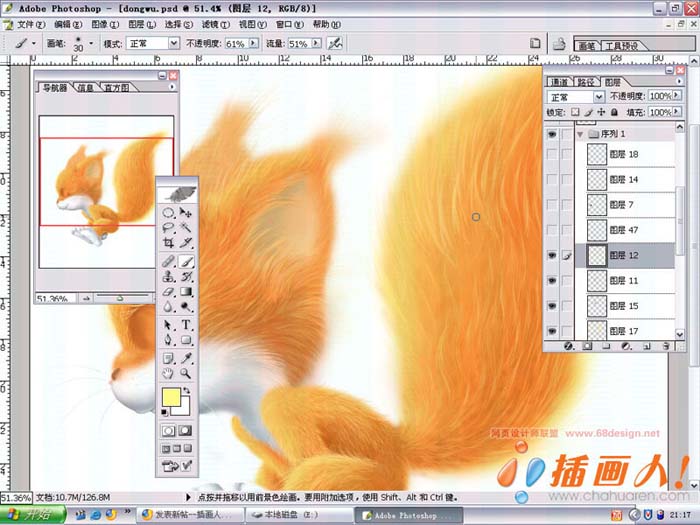Select the Pen tool
This screenshot has width=700, height=525.
click(x=168, y=340)
